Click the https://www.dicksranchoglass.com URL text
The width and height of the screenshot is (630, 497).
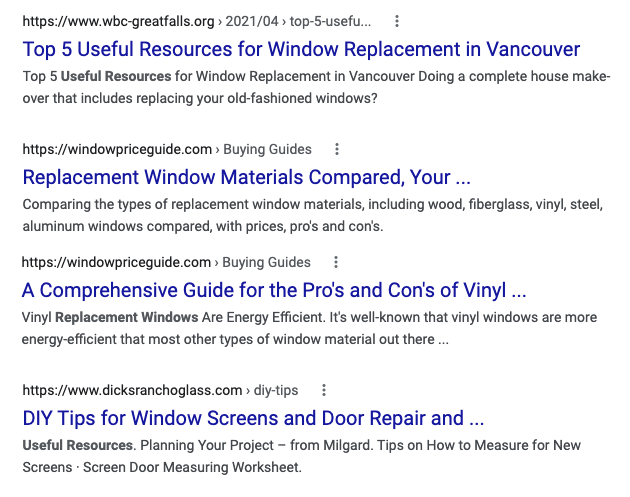(132, 391)
